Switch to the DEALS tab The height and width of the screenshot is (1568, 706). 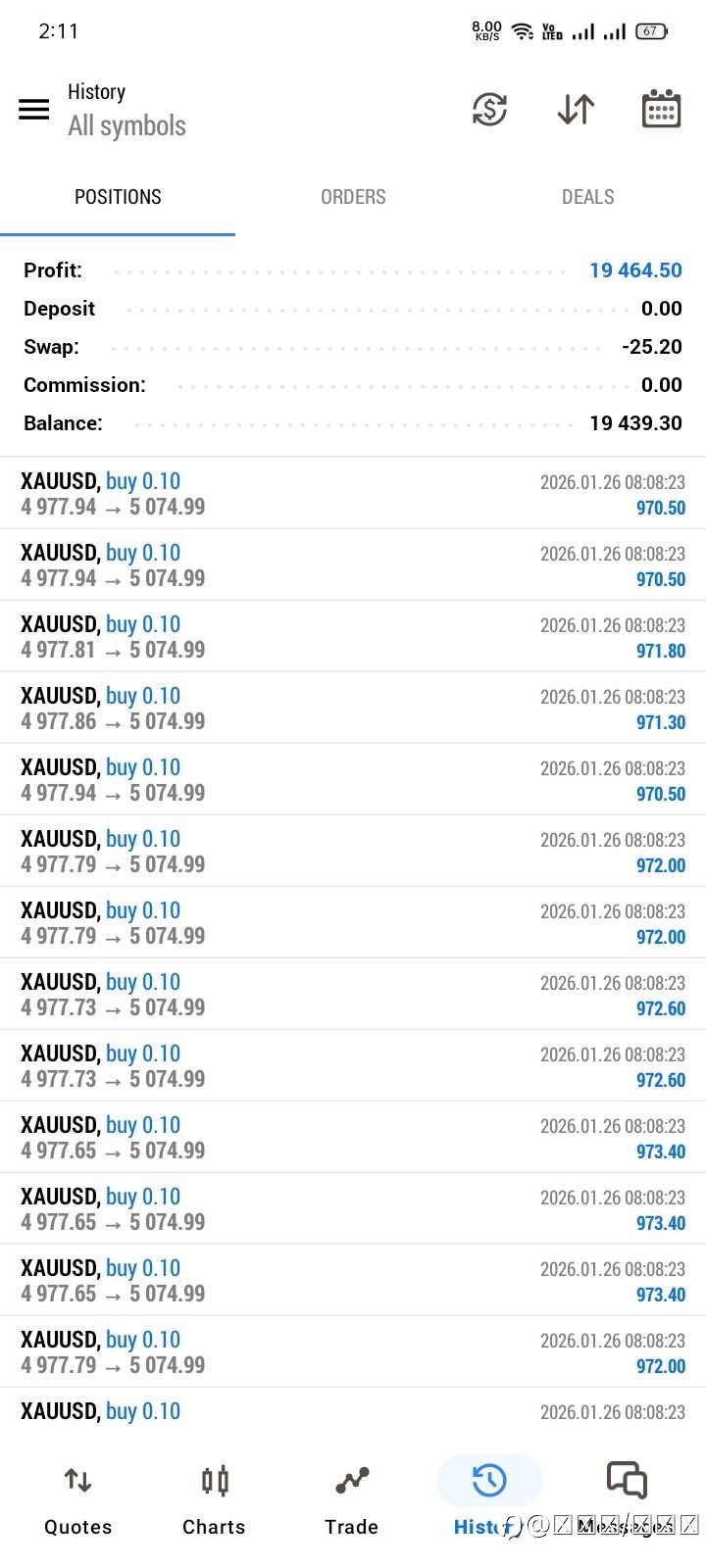[587, 197]
